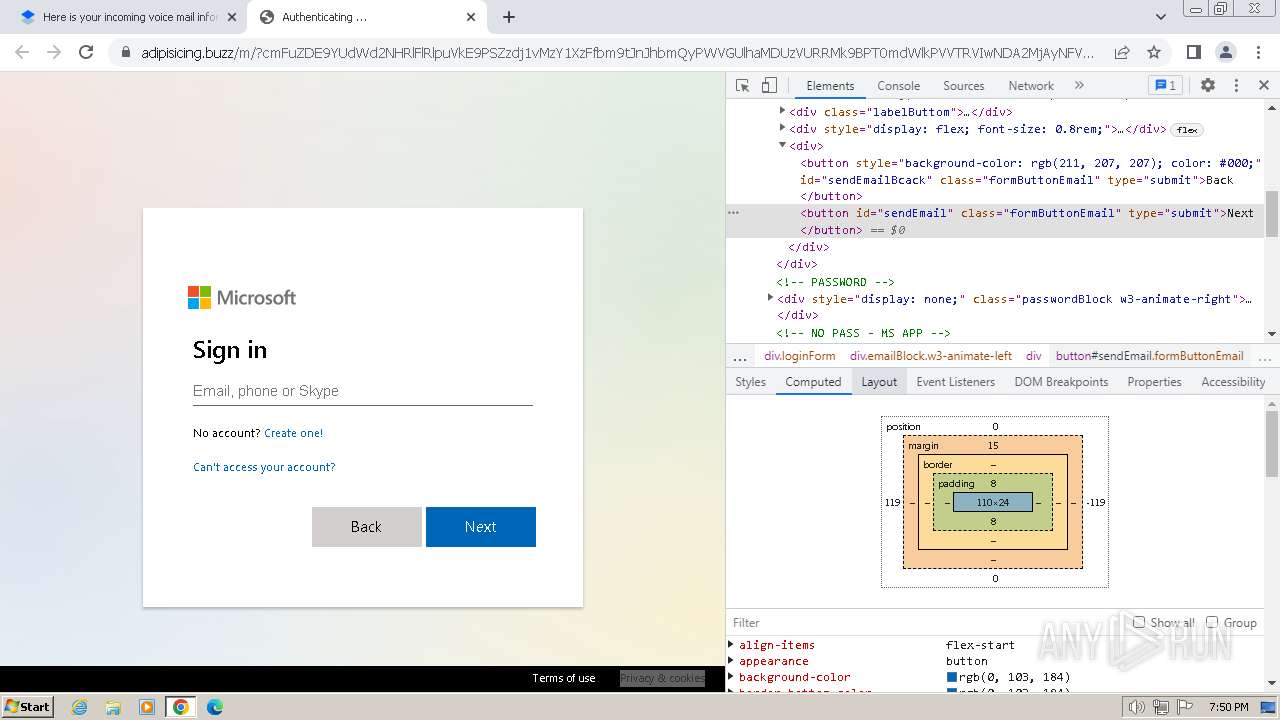This screenshot has height=720, width=1280.
Task: Click the browser back arrow
Action: tap(22, 52)
